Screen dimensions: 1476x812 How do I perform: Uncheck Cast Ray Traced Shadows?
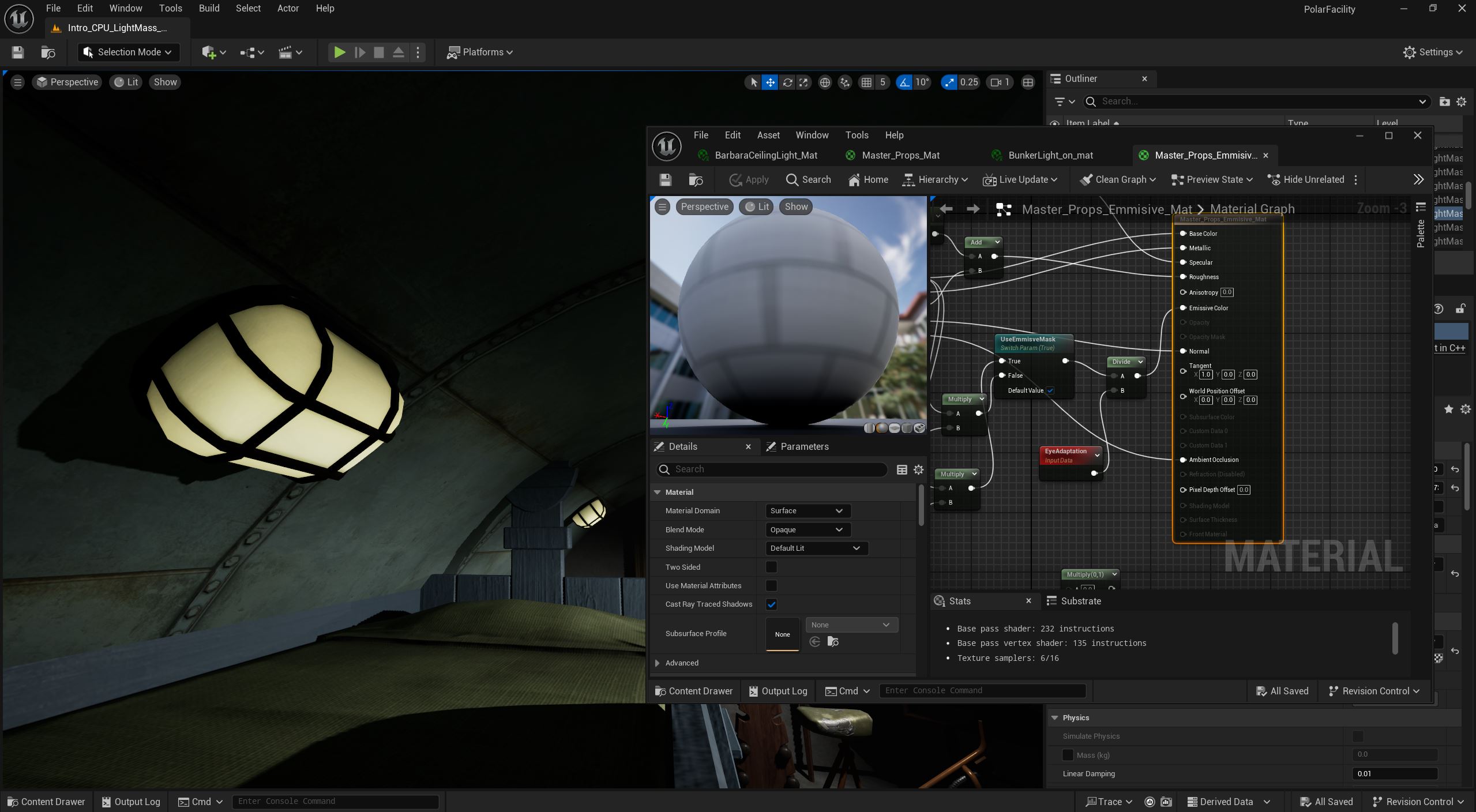pos(771,604)
